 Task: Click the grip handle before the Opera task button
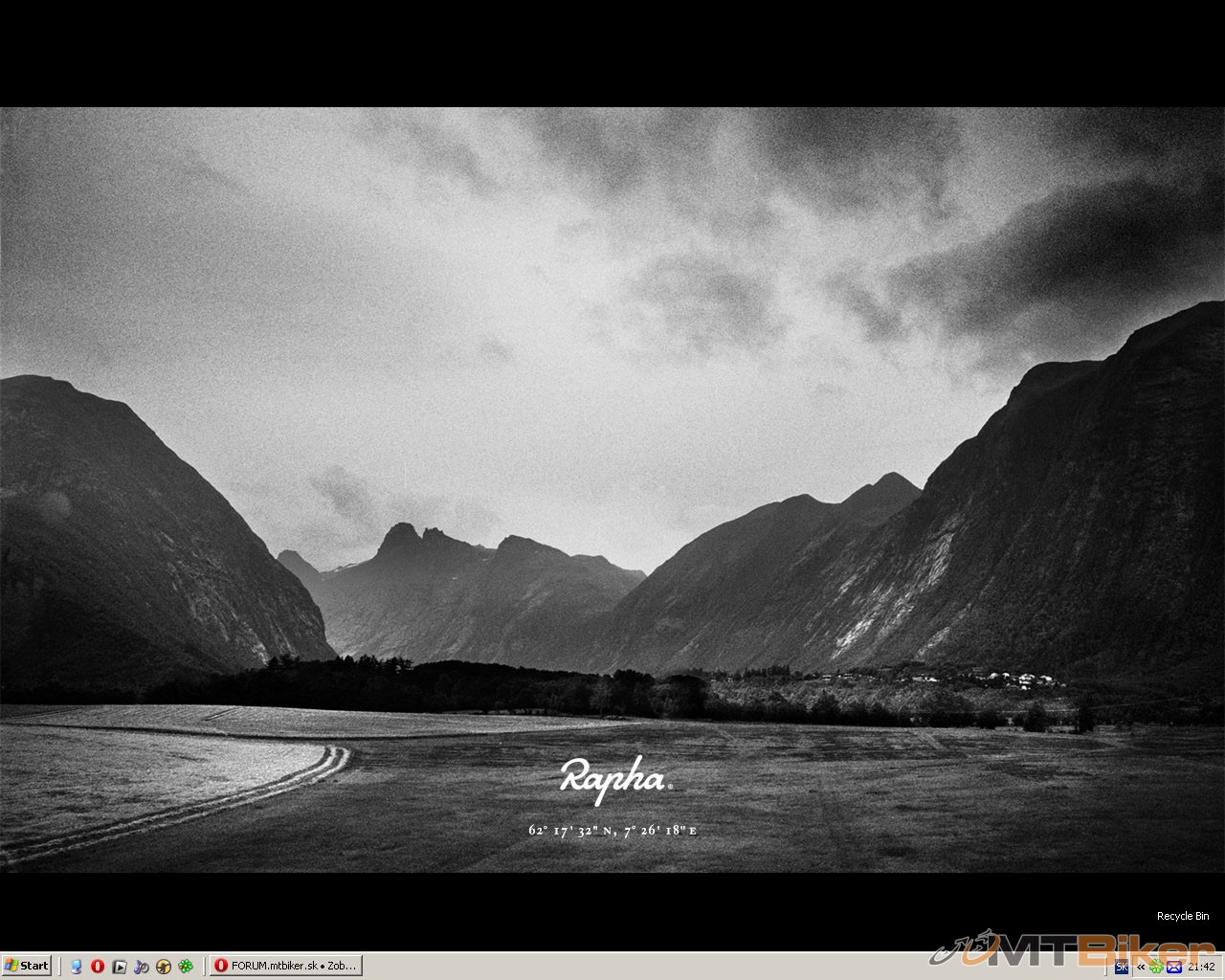pos(205,966)
